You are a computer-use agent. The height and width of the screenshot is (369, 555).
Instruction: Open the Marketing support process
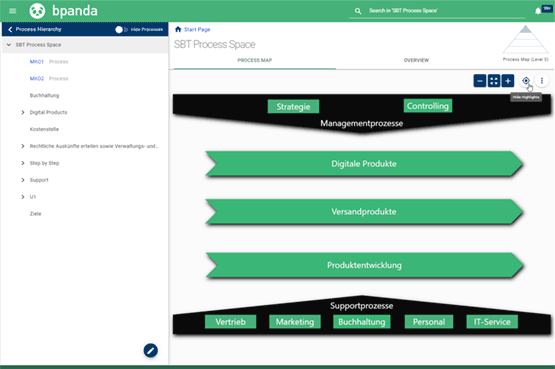(x=295, y=322)
